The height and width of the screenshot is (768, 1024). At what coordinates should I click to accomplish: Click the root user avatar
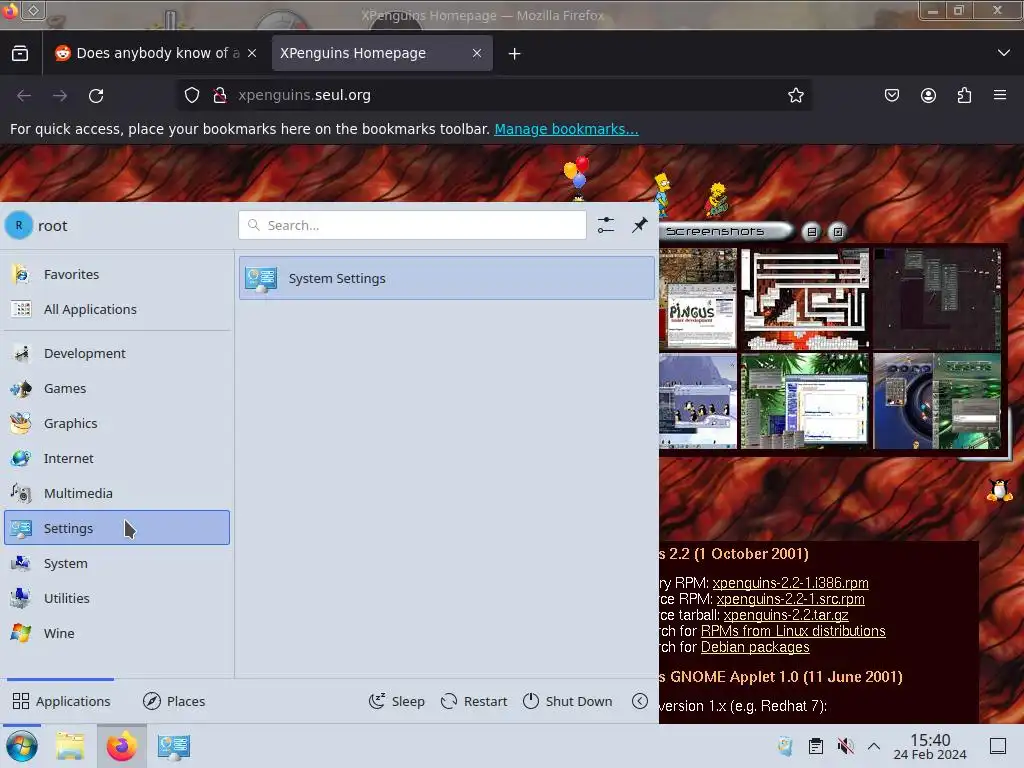(x=19, y=225)
